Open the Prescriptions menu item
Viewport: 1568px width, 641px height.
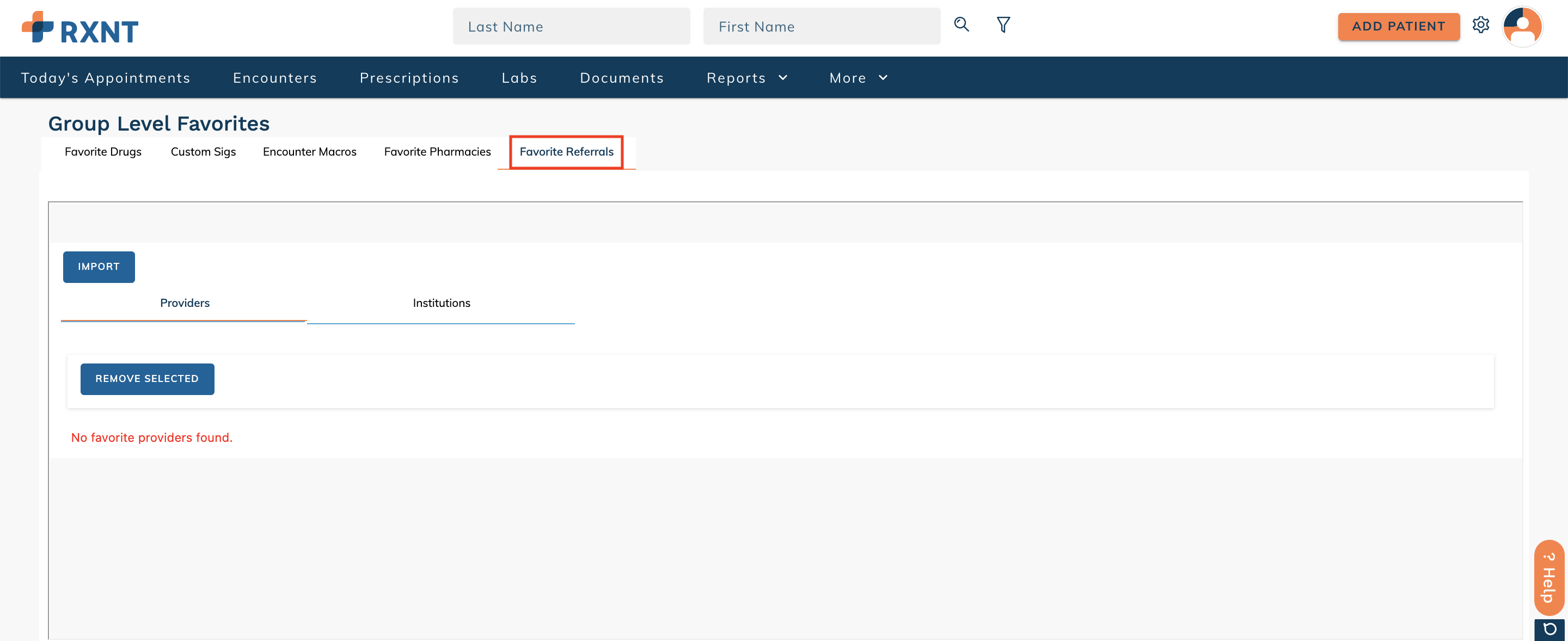[x=409, y=78]
